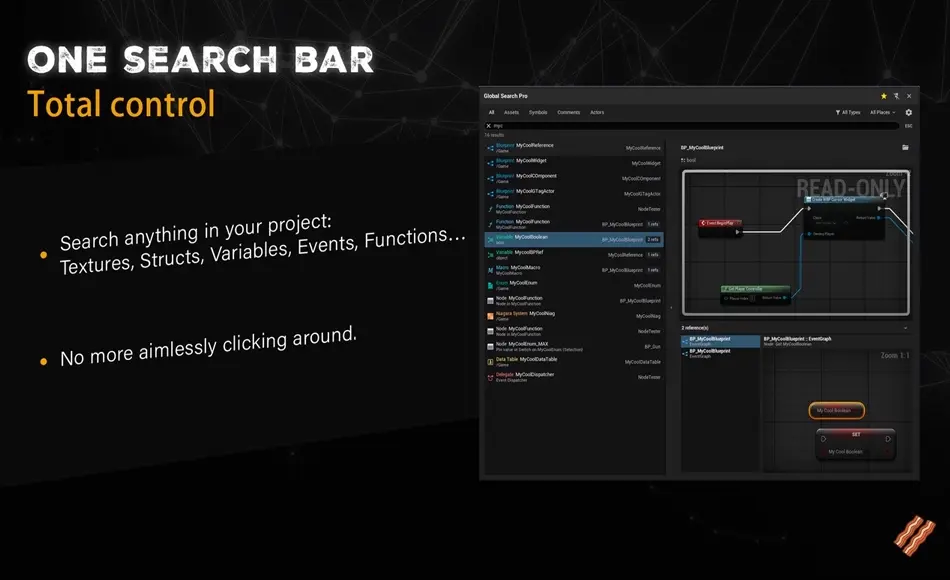
Task: Click the 2 refs badge on MyCoolBoolean
Action: click(653, 239)
